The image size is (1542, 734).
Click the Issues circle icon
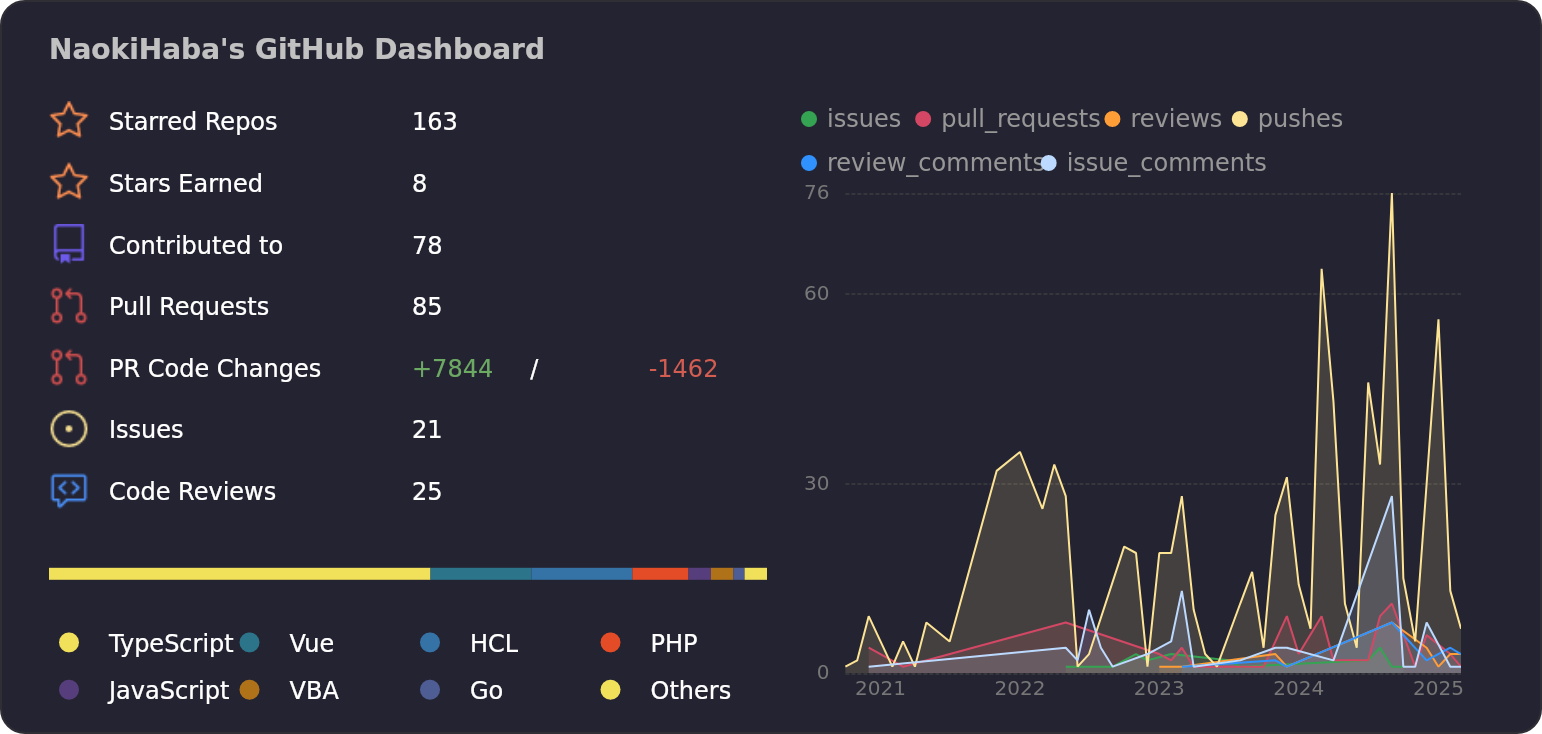pos(69,429)
